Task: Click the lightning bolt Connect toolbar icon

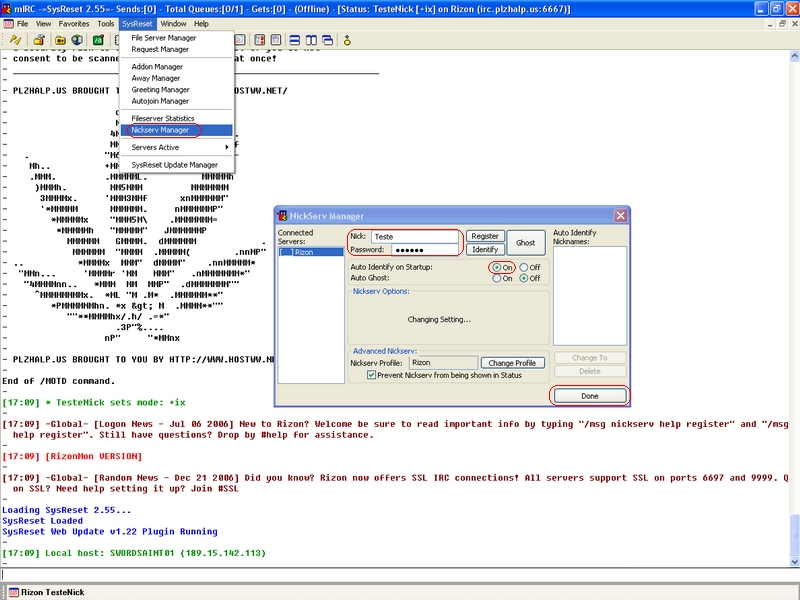Action: click(x=16, y=40)
